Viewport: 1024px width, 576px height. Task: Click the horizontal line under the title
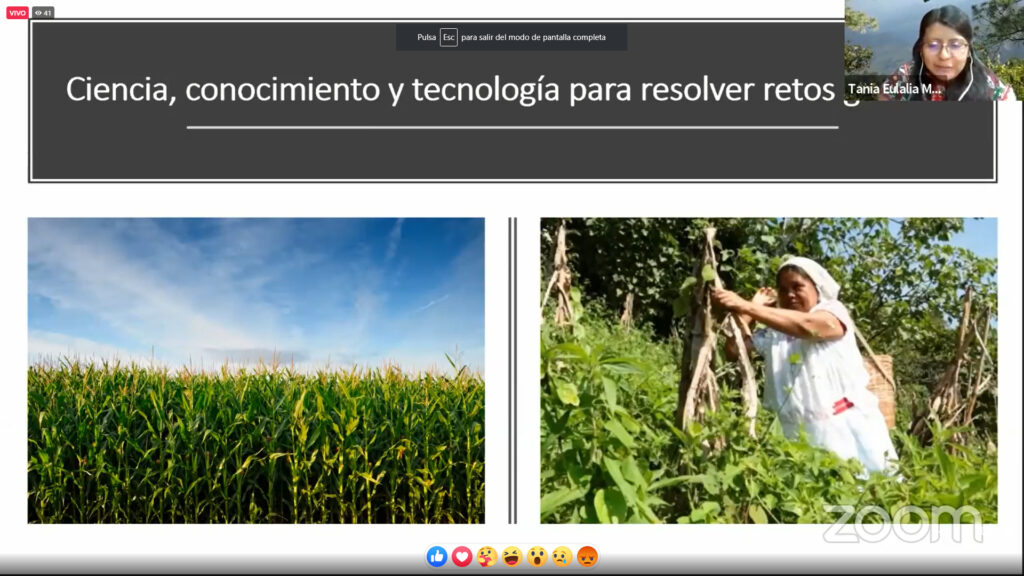coord(512,127)
